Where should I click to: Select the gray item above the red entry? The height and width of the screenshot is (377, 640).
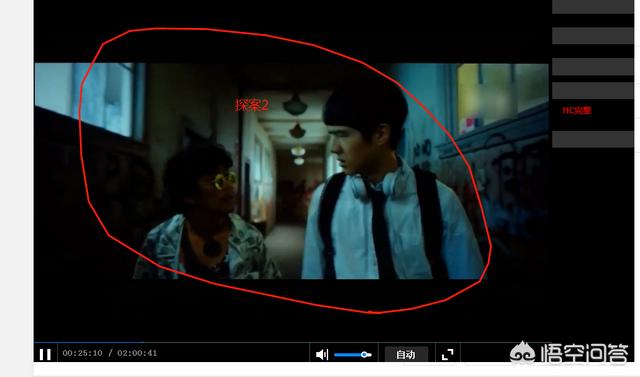[x=593, y=91]
